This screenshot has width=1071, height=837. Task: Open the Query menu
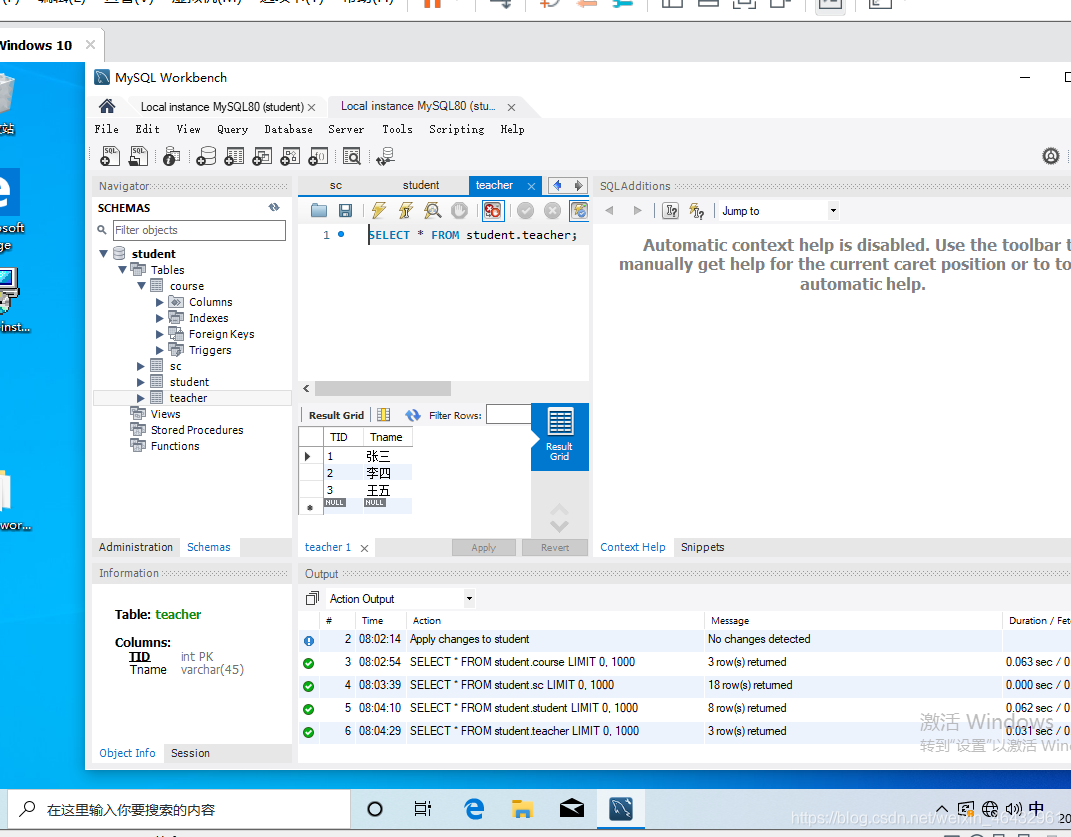click(232, 129)
